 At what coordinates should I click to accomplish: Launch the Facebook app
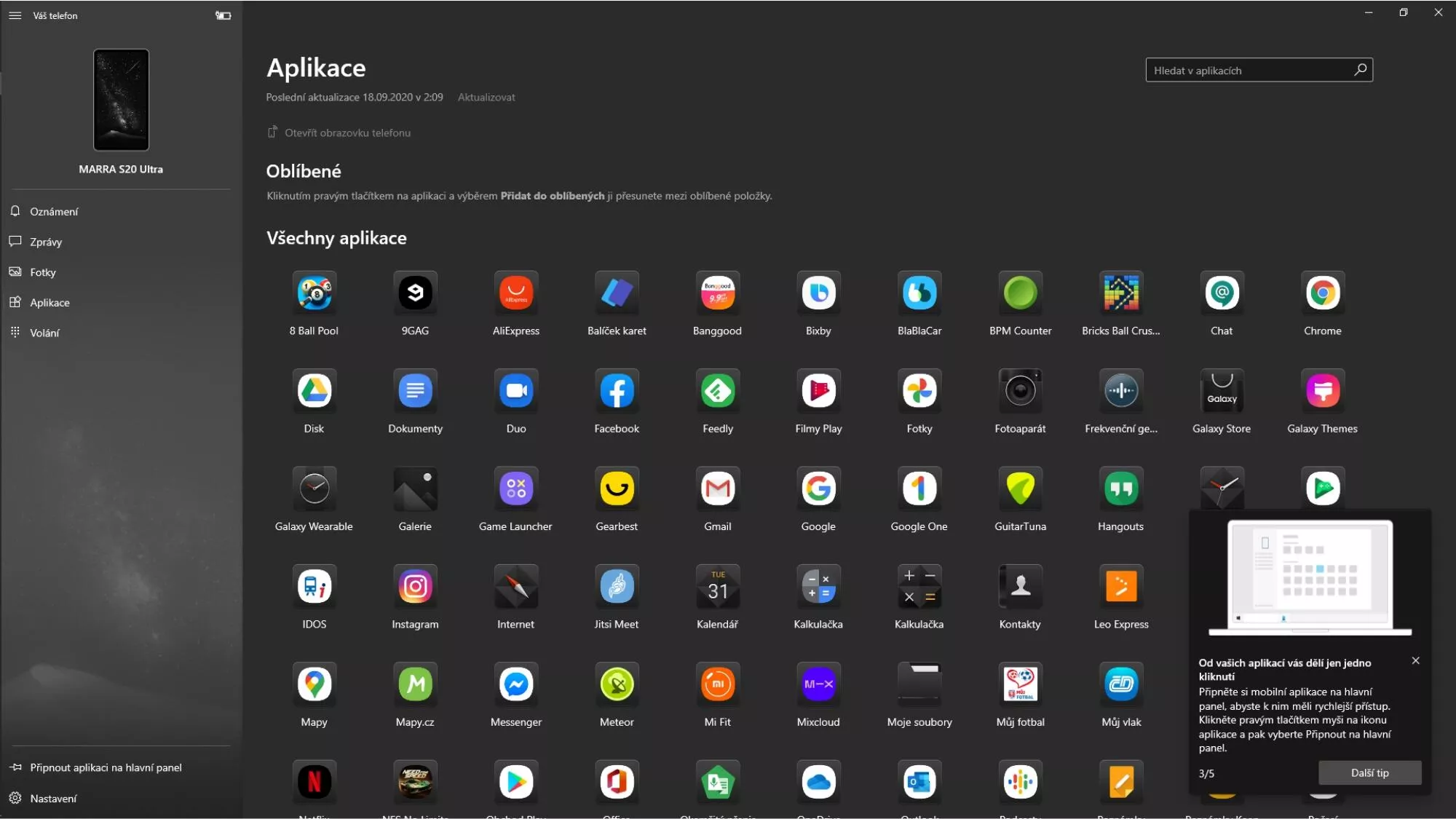[x=617, y=390]
